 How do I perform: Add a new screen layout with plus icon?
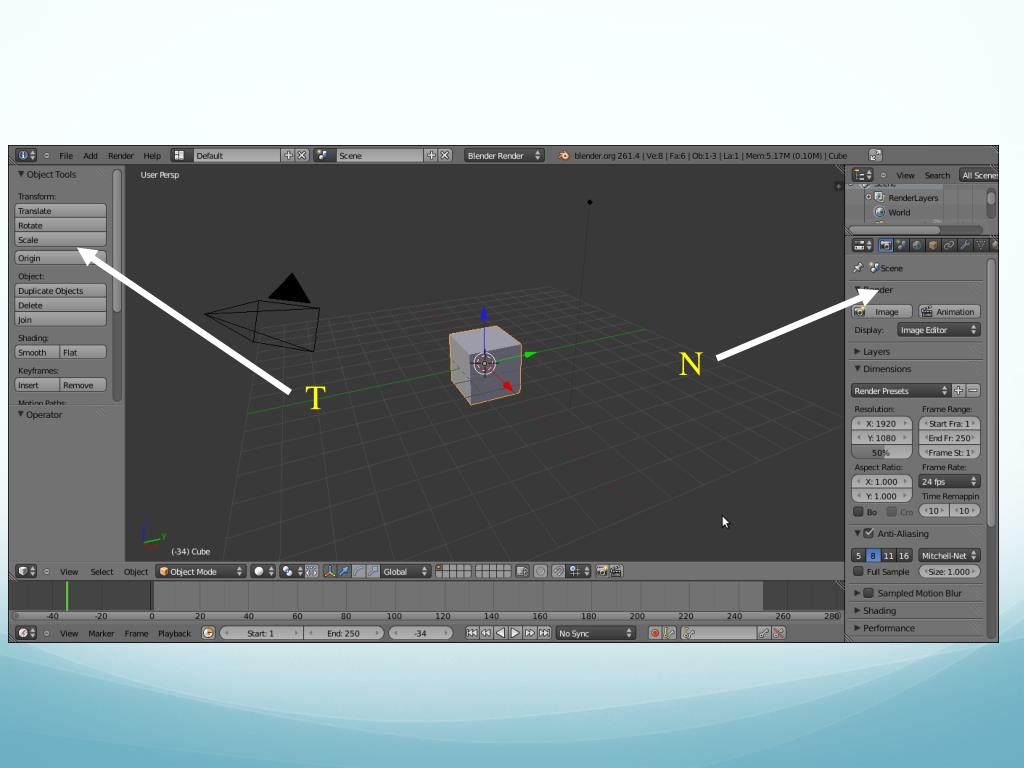pyautogui.click(x=288, y=155)
